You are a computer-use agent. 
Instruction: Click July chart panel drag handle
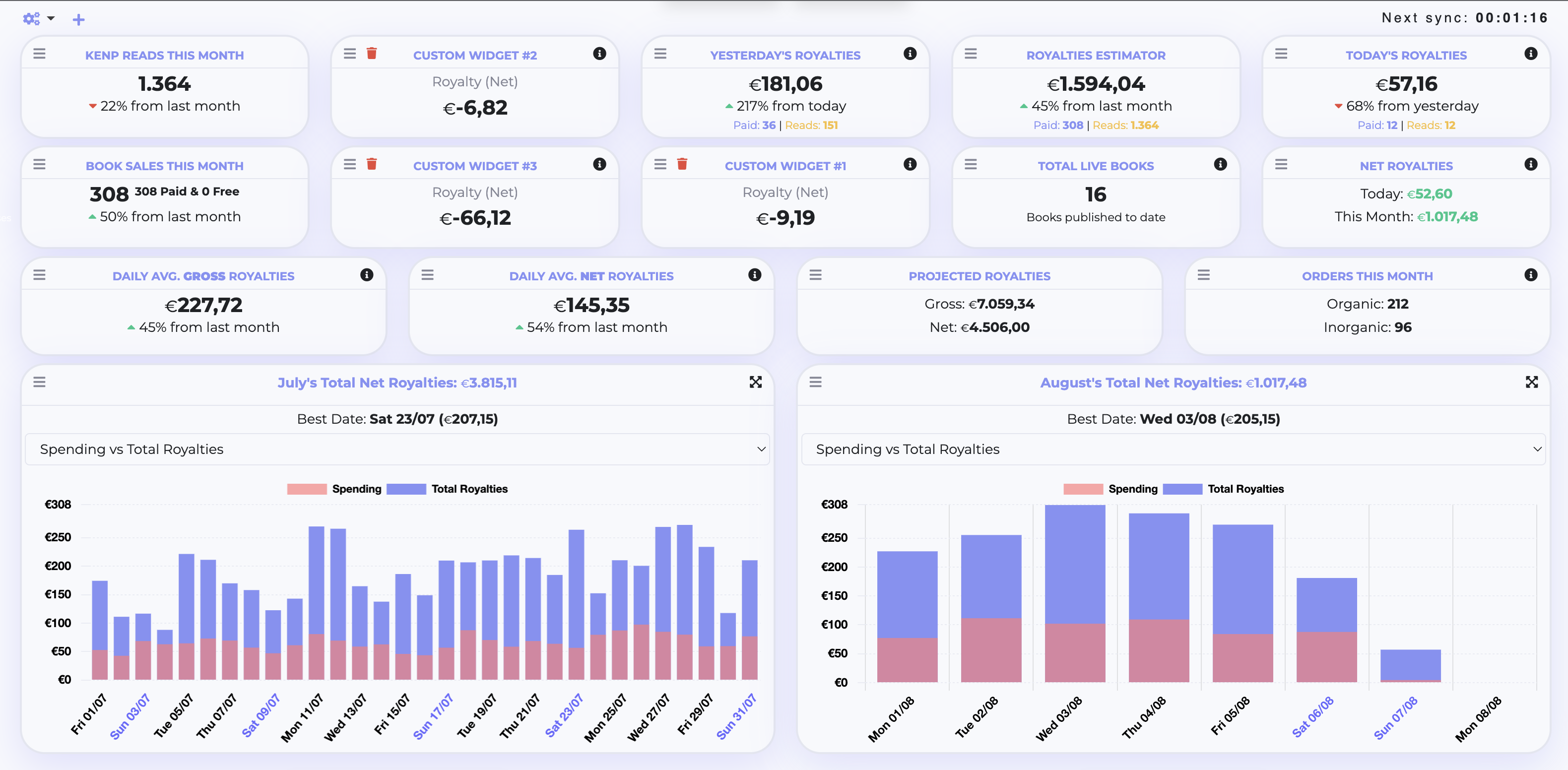[x=40, y=382]
